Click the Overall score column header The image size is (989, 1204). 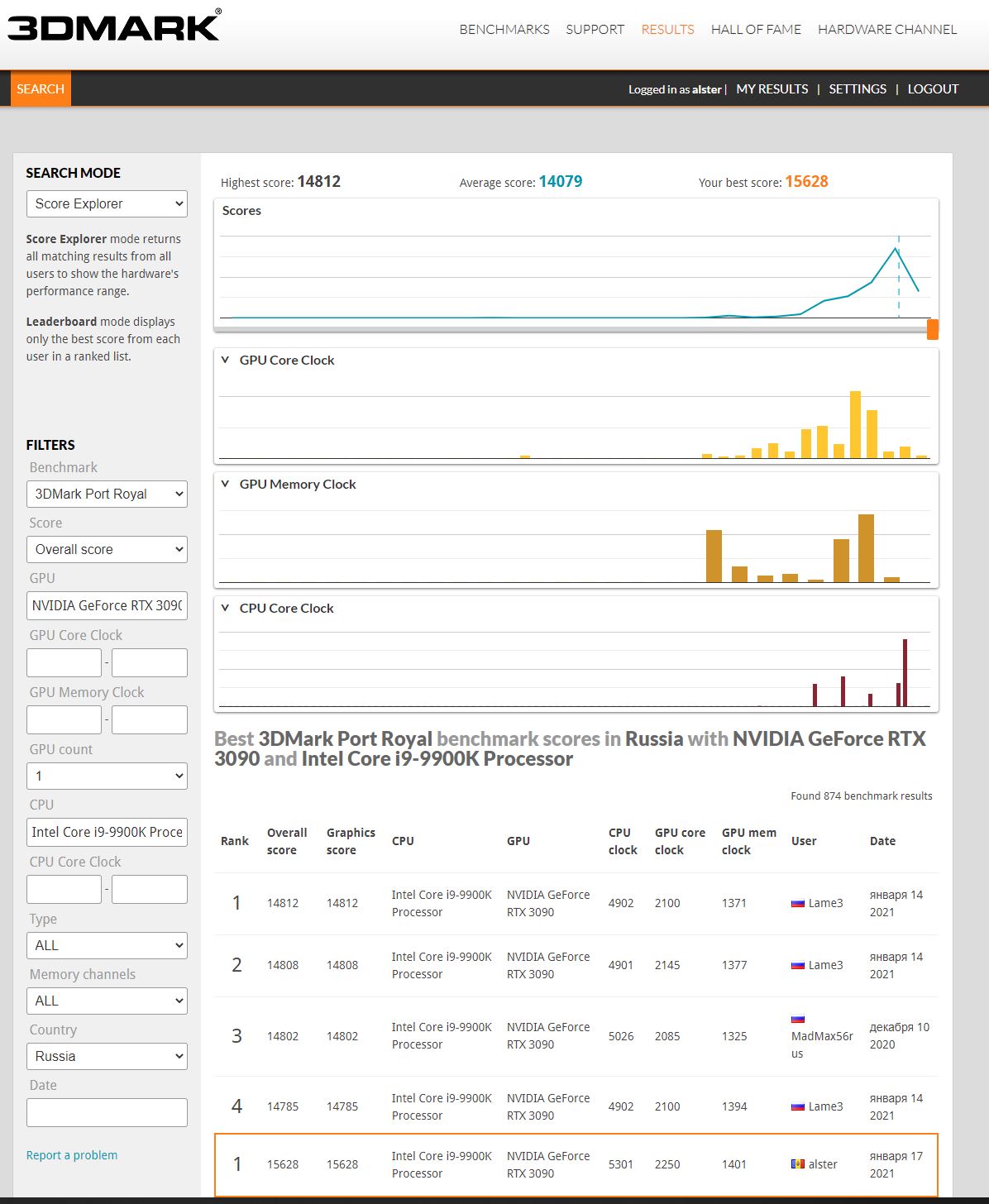point(287,841)
